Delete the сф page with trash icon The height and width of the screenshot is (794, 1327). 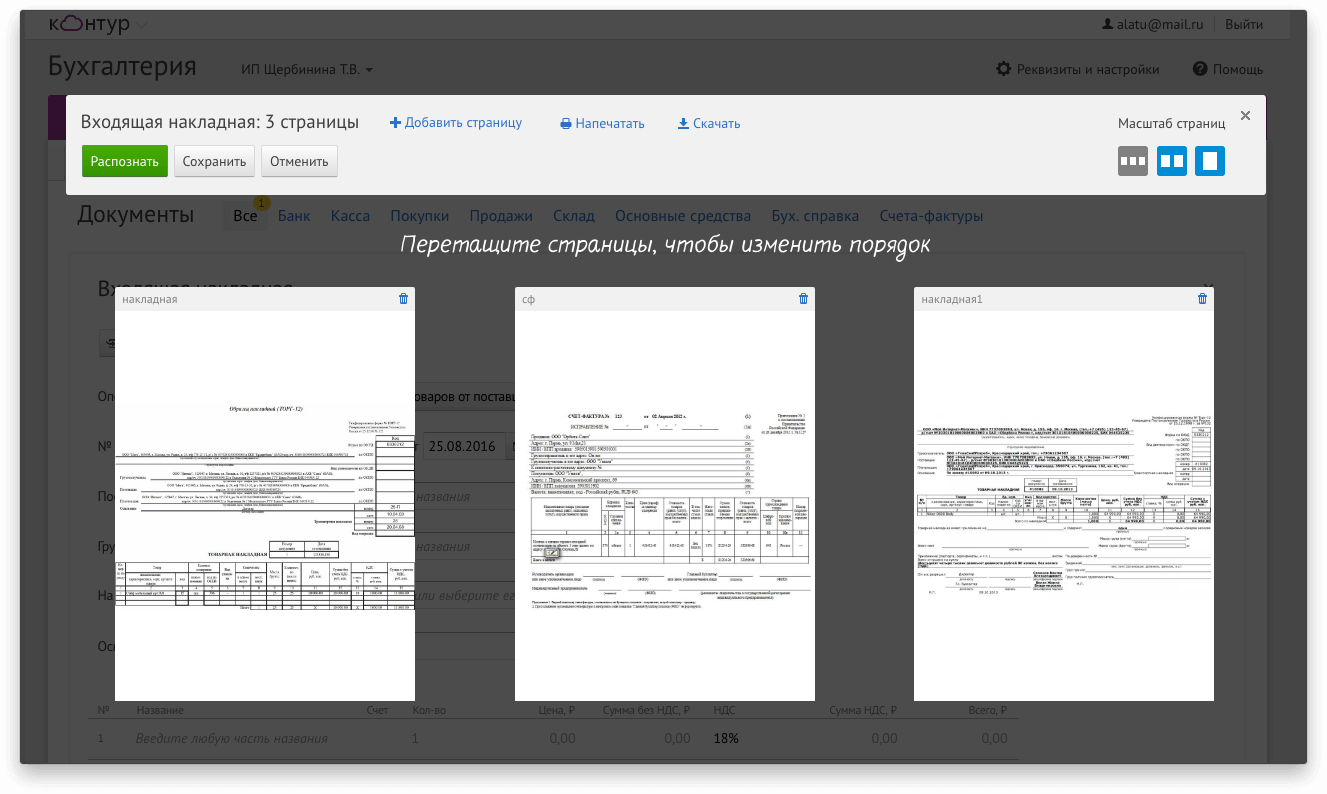(803, 298)
